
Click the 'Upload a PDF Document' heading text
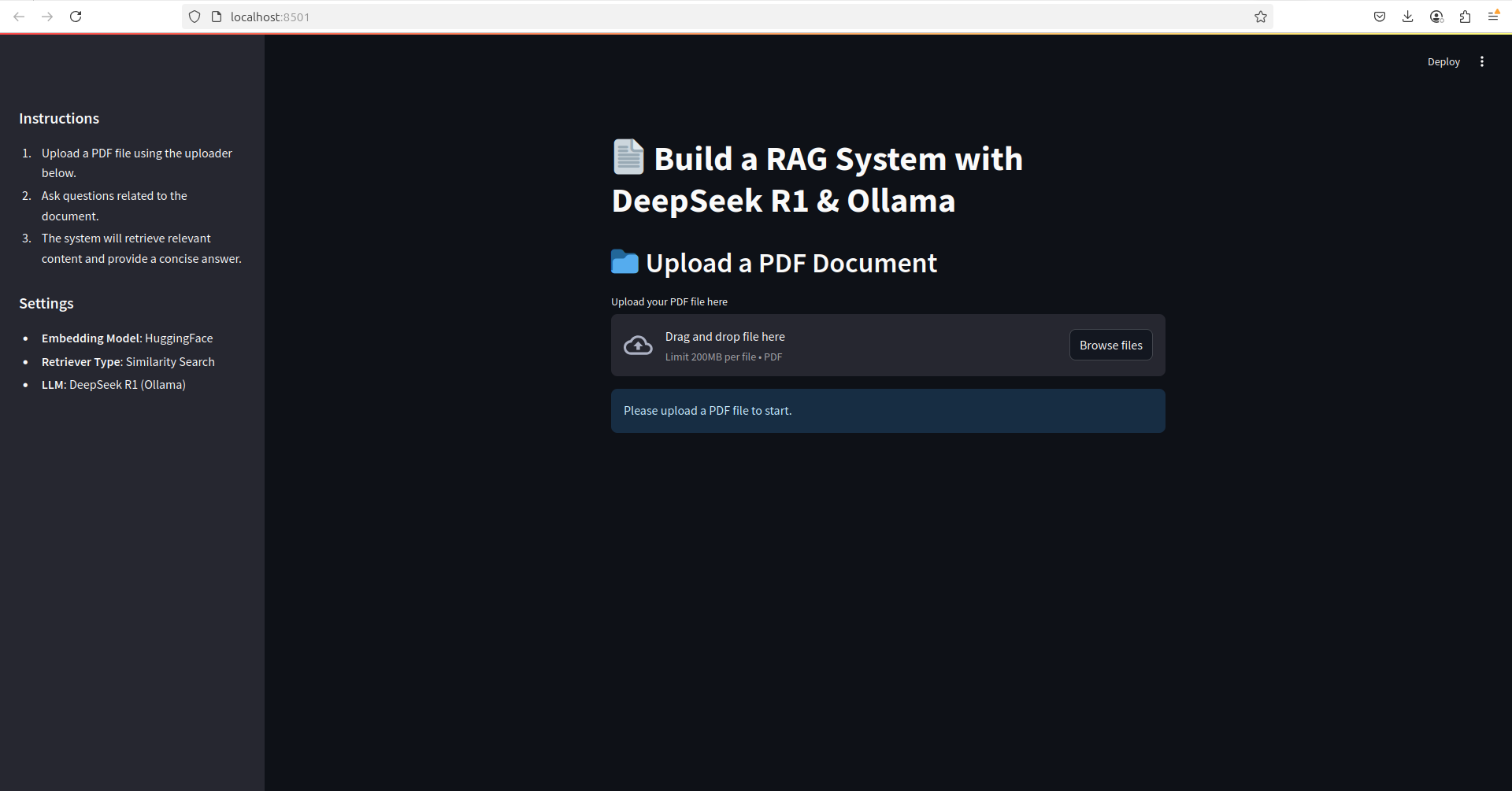coord(791,263)
